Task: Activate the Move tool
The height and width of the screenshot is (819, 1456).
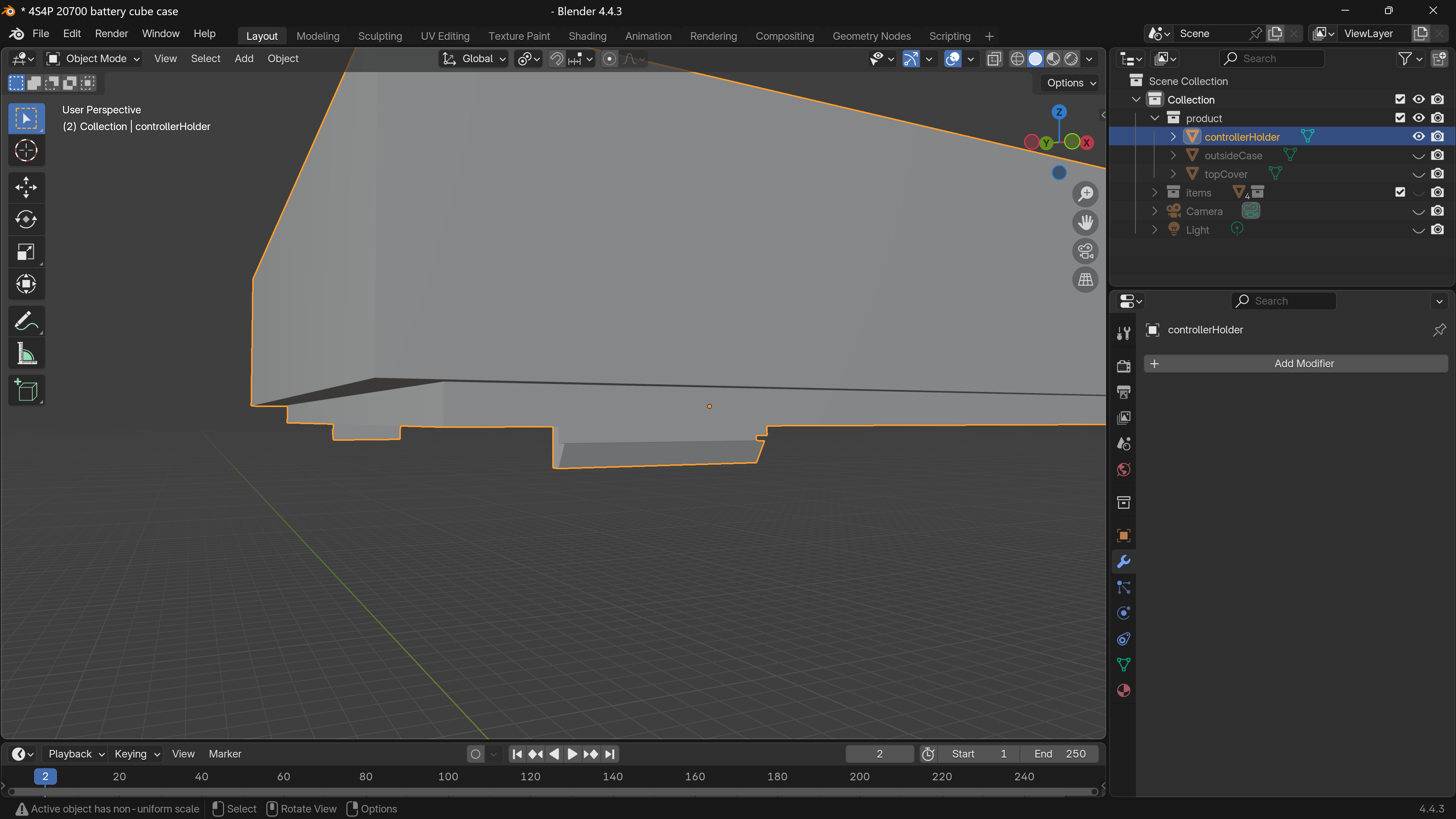Action: click(x=26, y=187)
